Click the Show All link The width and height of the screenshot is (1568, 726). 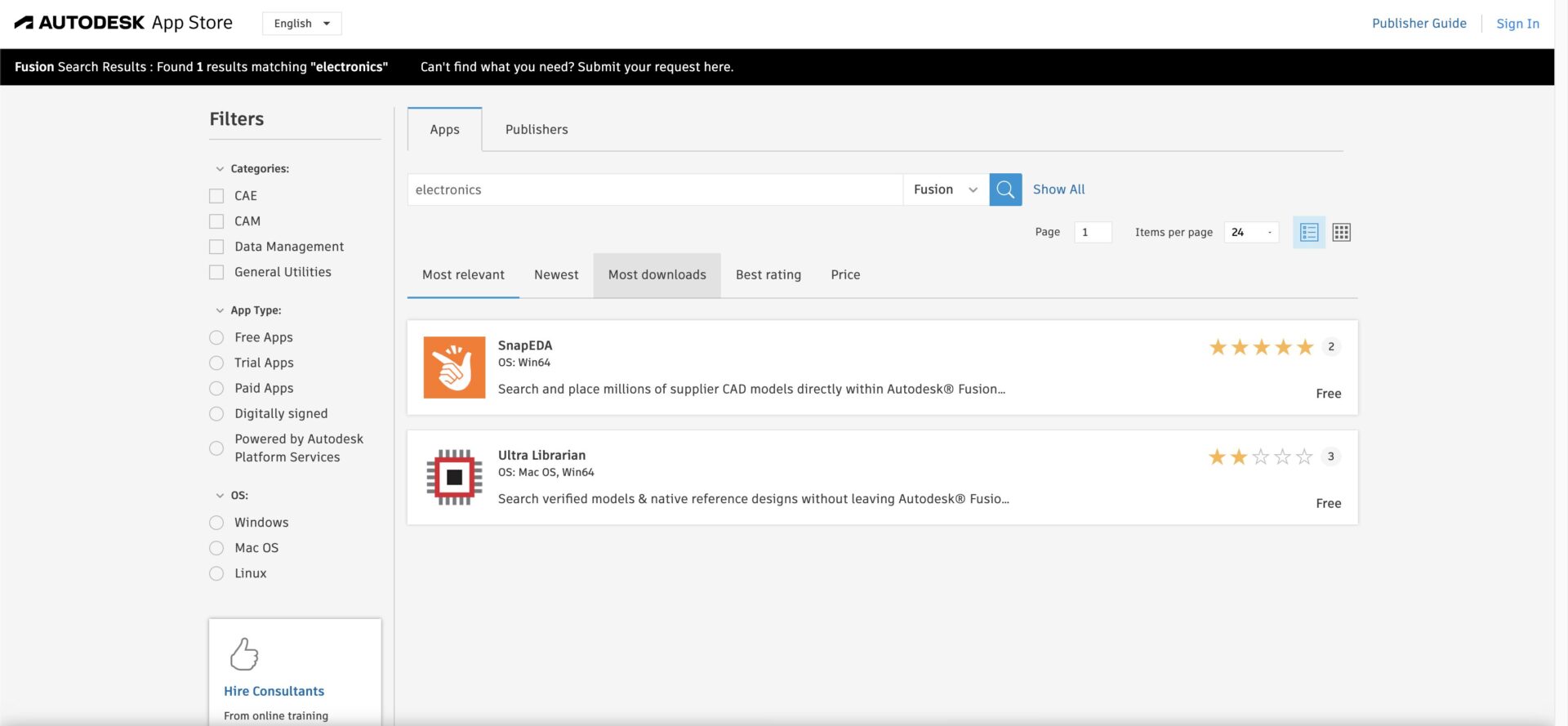(x=1058, y=189)
